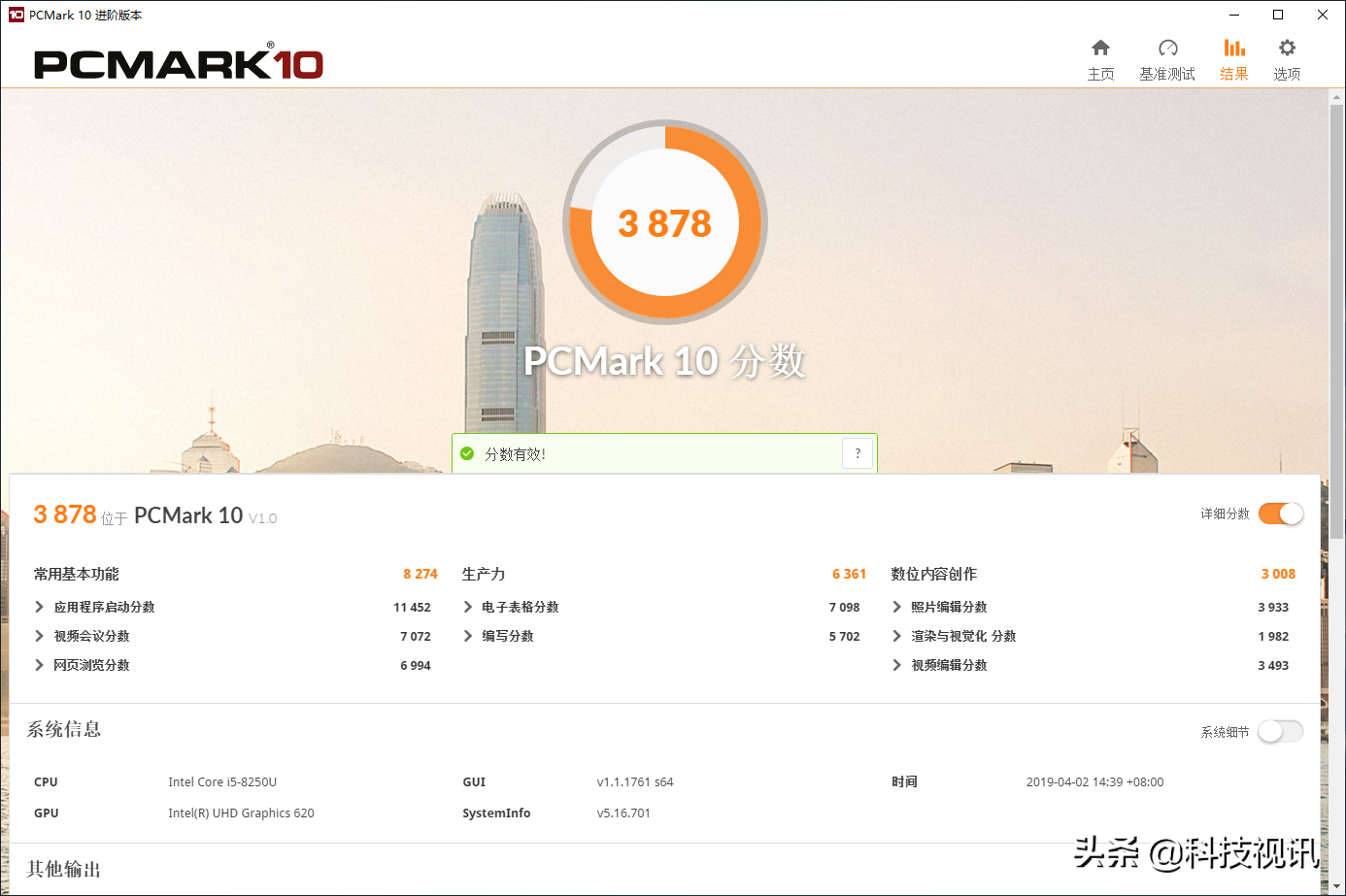The image size is (1346, 896).
Task: Turn off the 详细分数 toggle
Action: tap(1280, 514)
